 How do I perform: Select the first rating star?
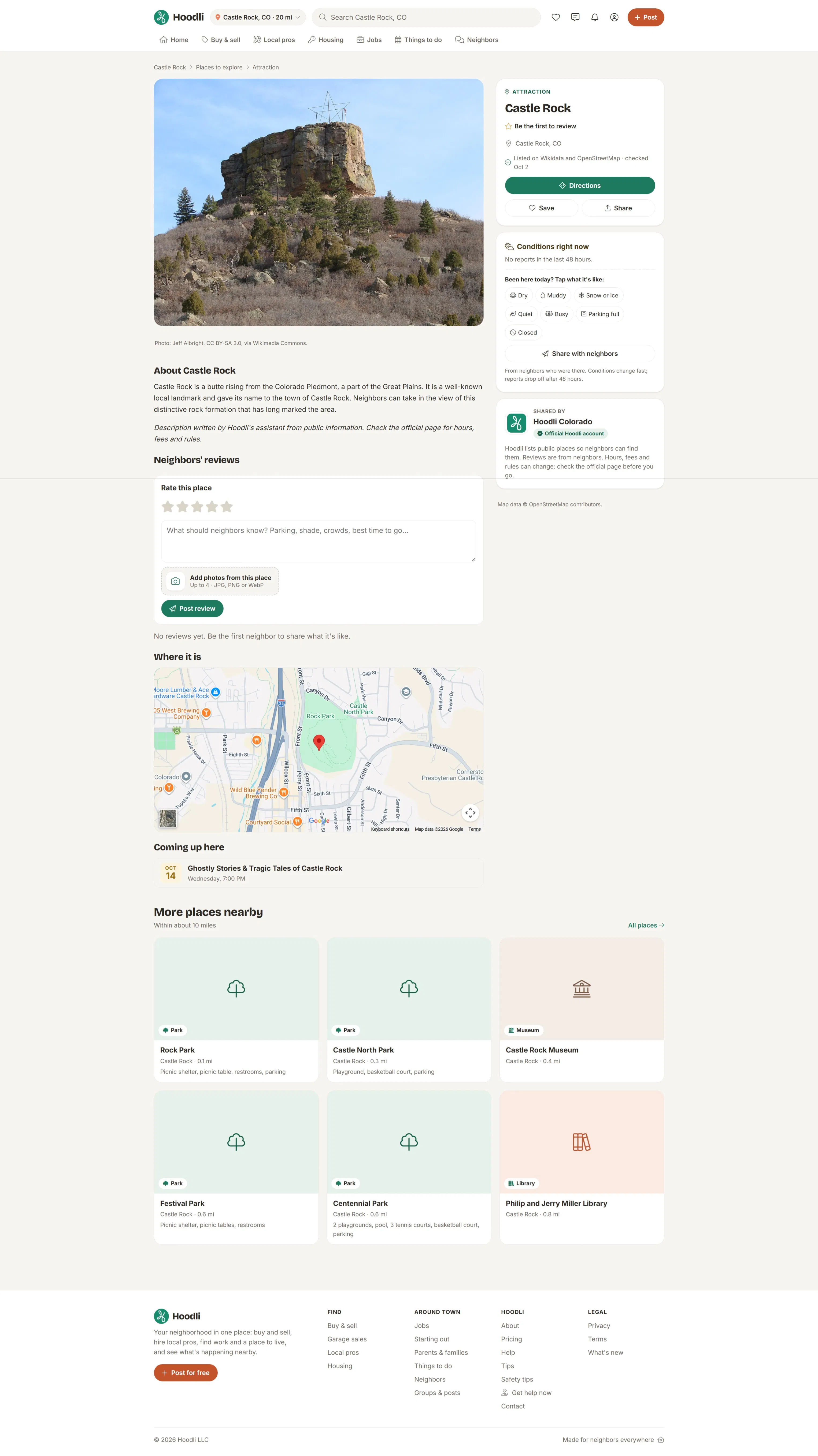coord(168,506)
